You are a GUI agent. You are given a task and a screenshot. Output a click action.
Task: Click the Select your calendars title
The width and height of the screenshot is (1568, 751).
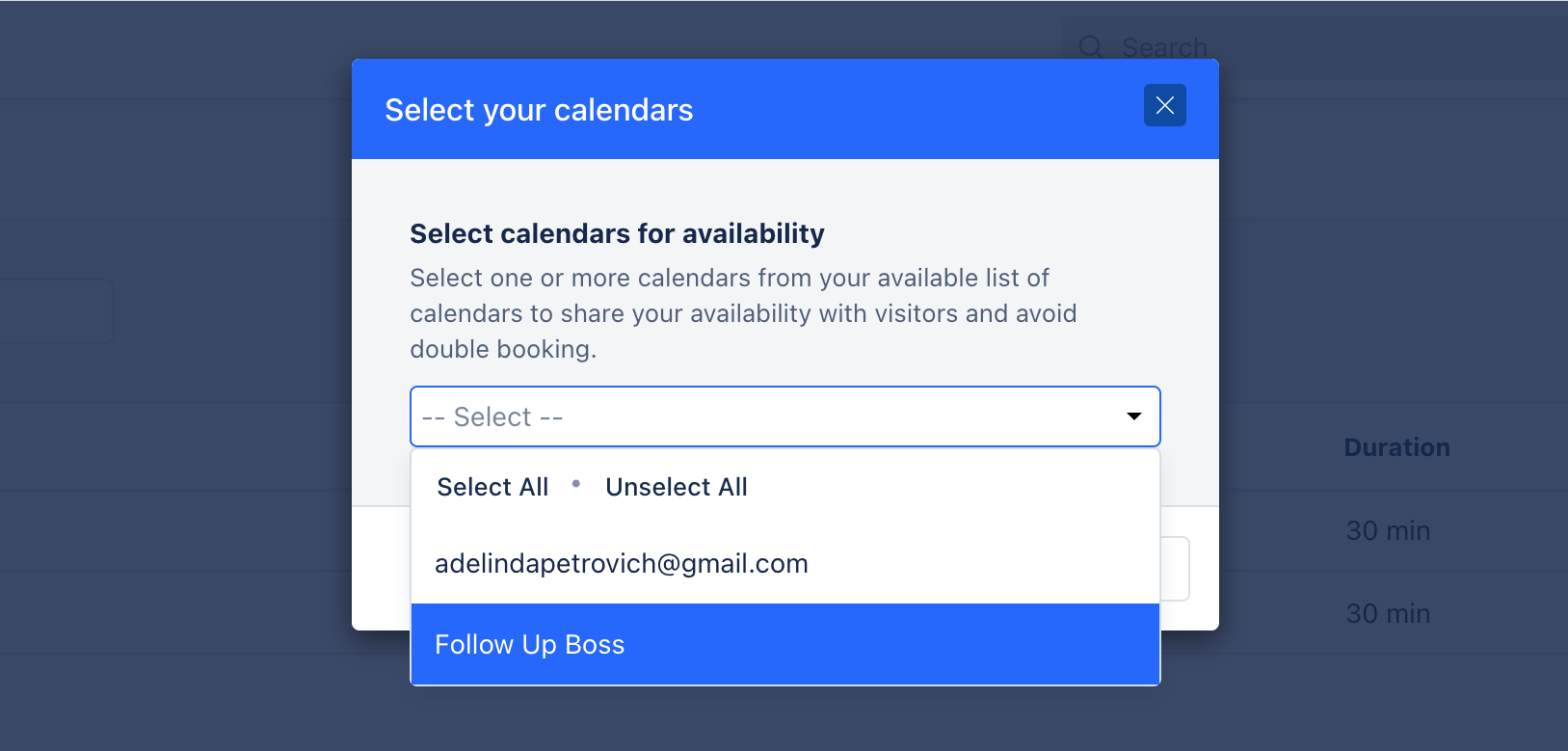tap(539, 110)
